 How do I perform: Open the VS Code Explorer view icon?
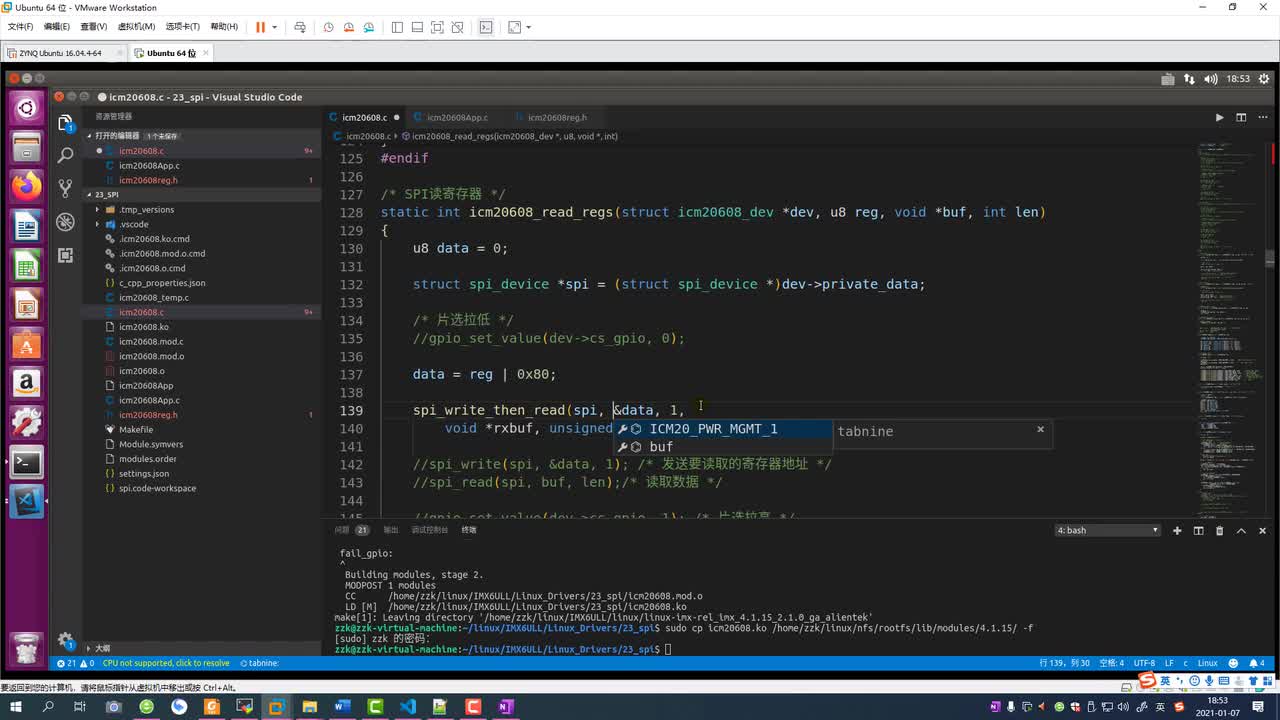[66, 123]
